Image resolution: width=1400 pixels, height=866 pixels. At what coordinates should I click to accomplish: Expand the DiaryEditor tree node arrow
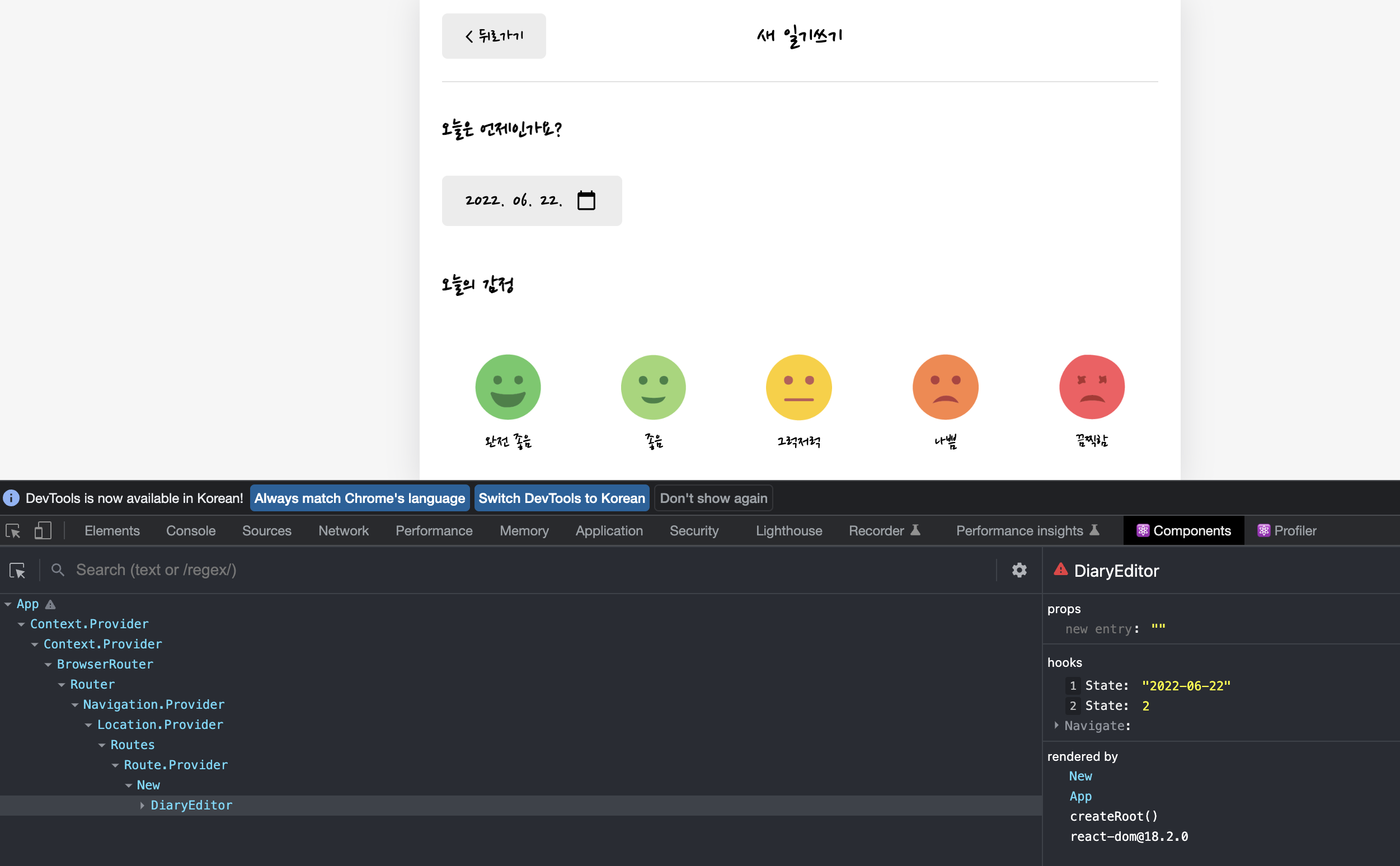[x=142, y=805]
